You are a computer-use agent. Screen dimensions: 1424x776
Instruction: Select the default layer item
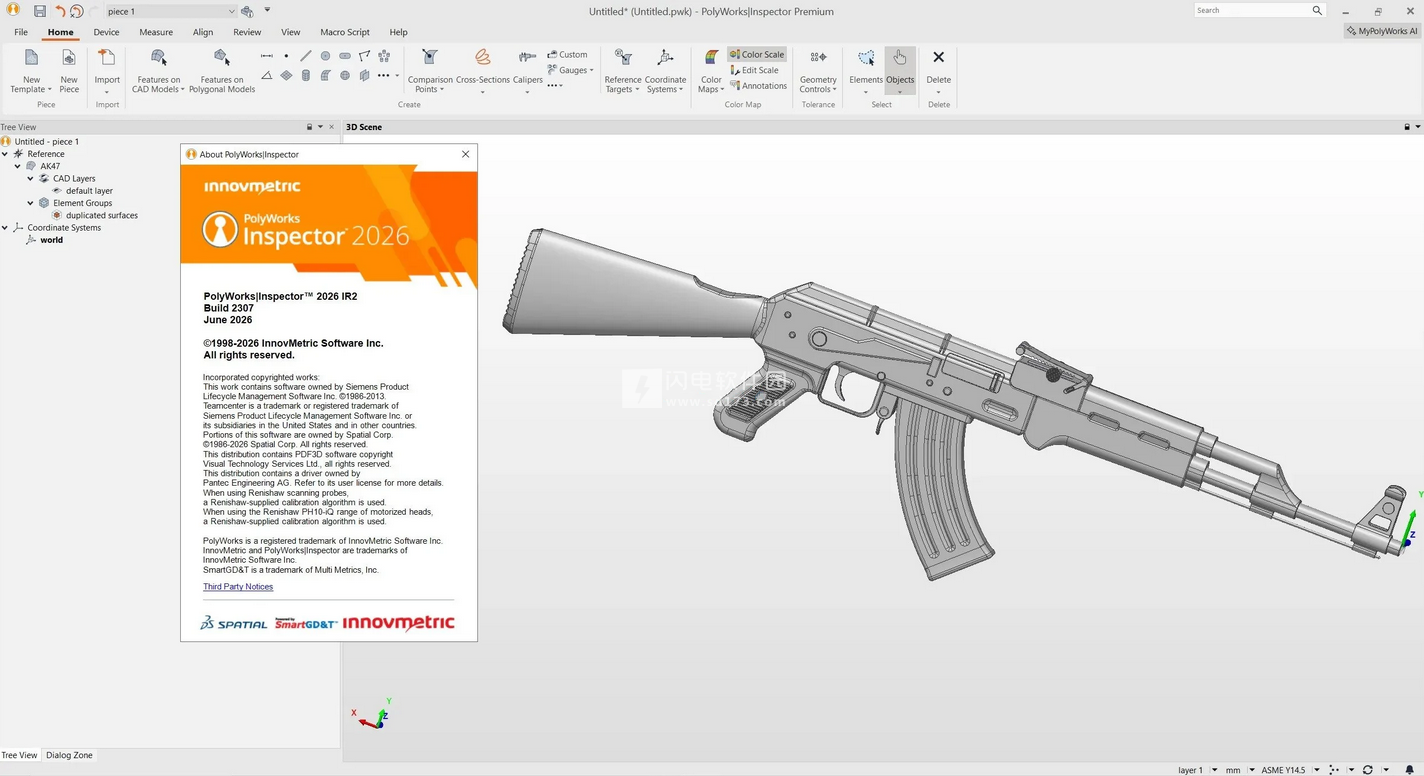point(89,191)
